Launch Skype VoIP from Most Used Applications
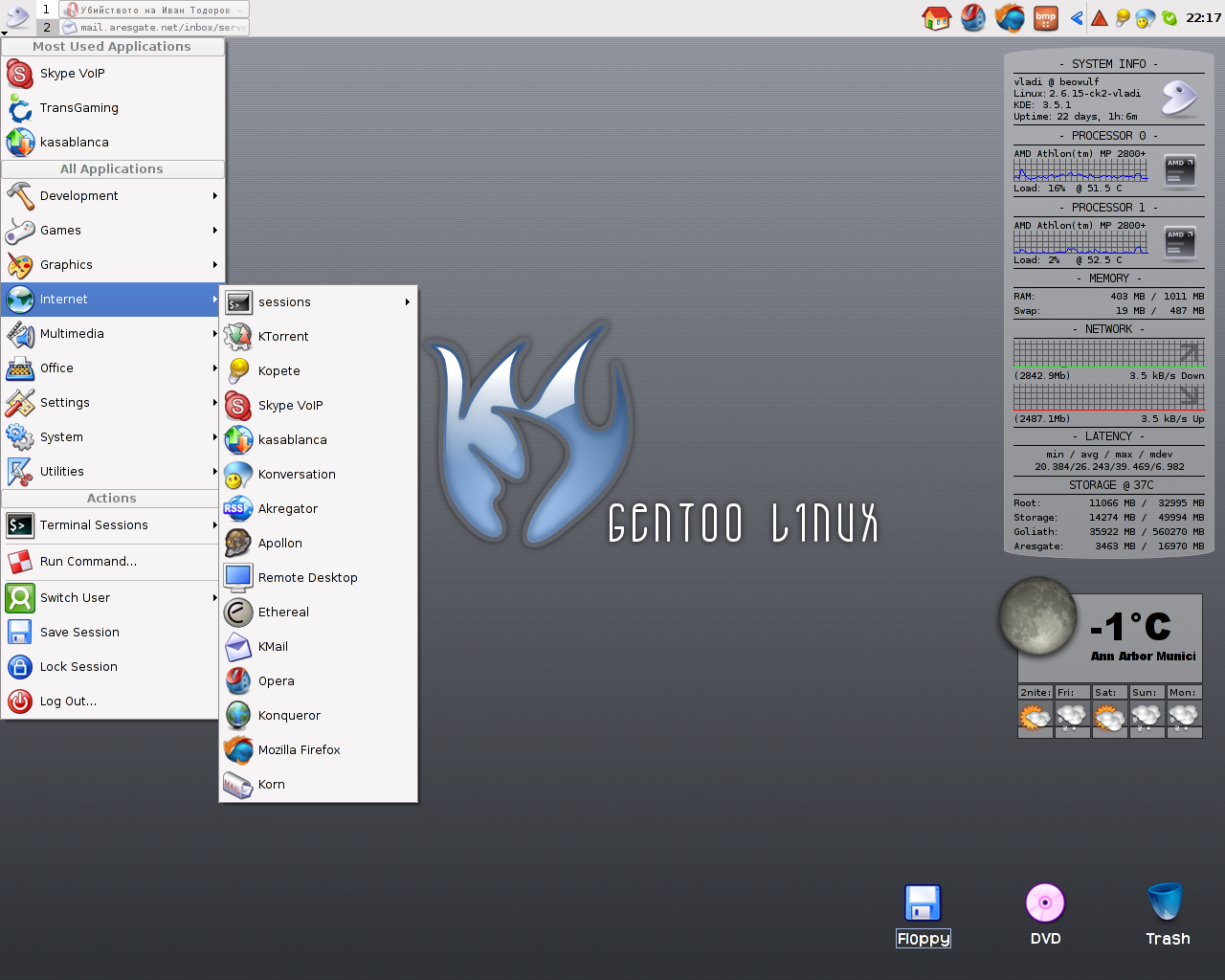Image resolution: width=1225 pixels, height=980 pixels. point(113,74)
